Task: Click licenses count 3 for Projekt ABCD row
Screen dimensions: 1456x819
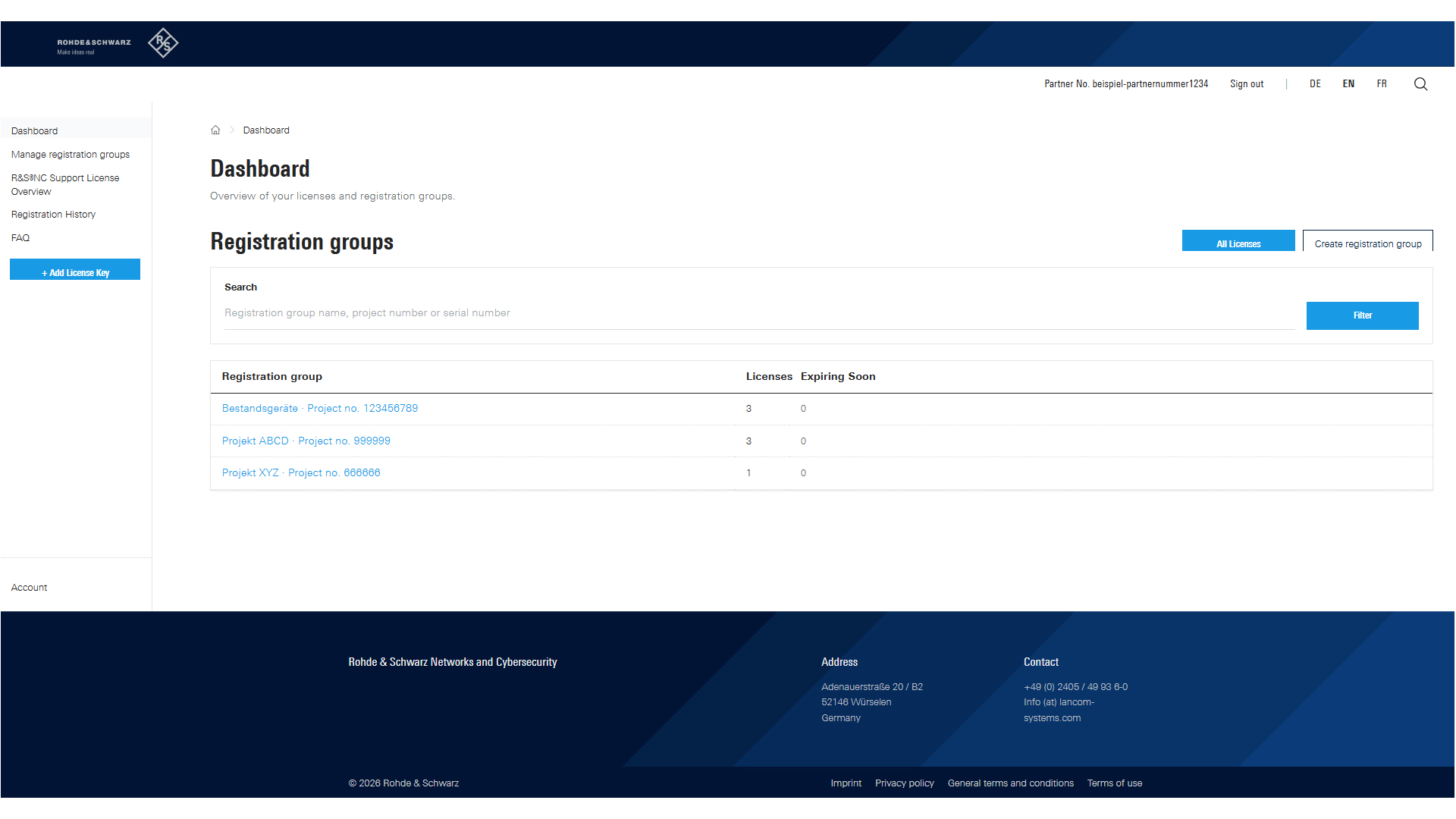Action: tap(748, 441)
